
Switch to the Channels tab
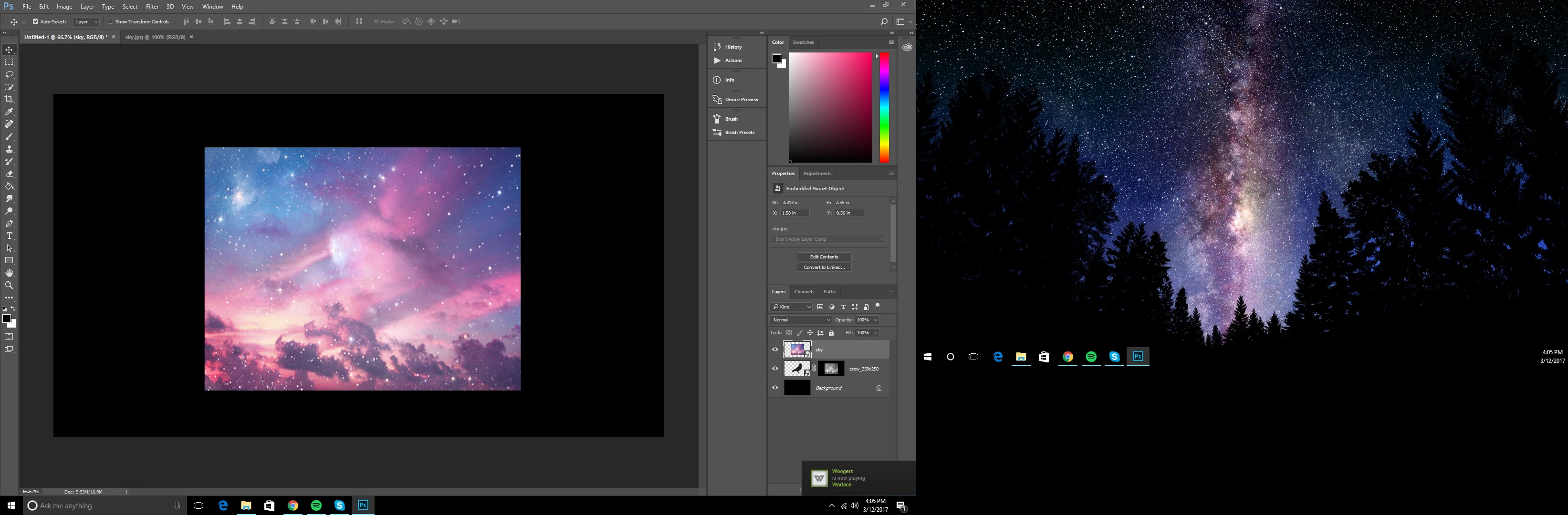(804, 292)
